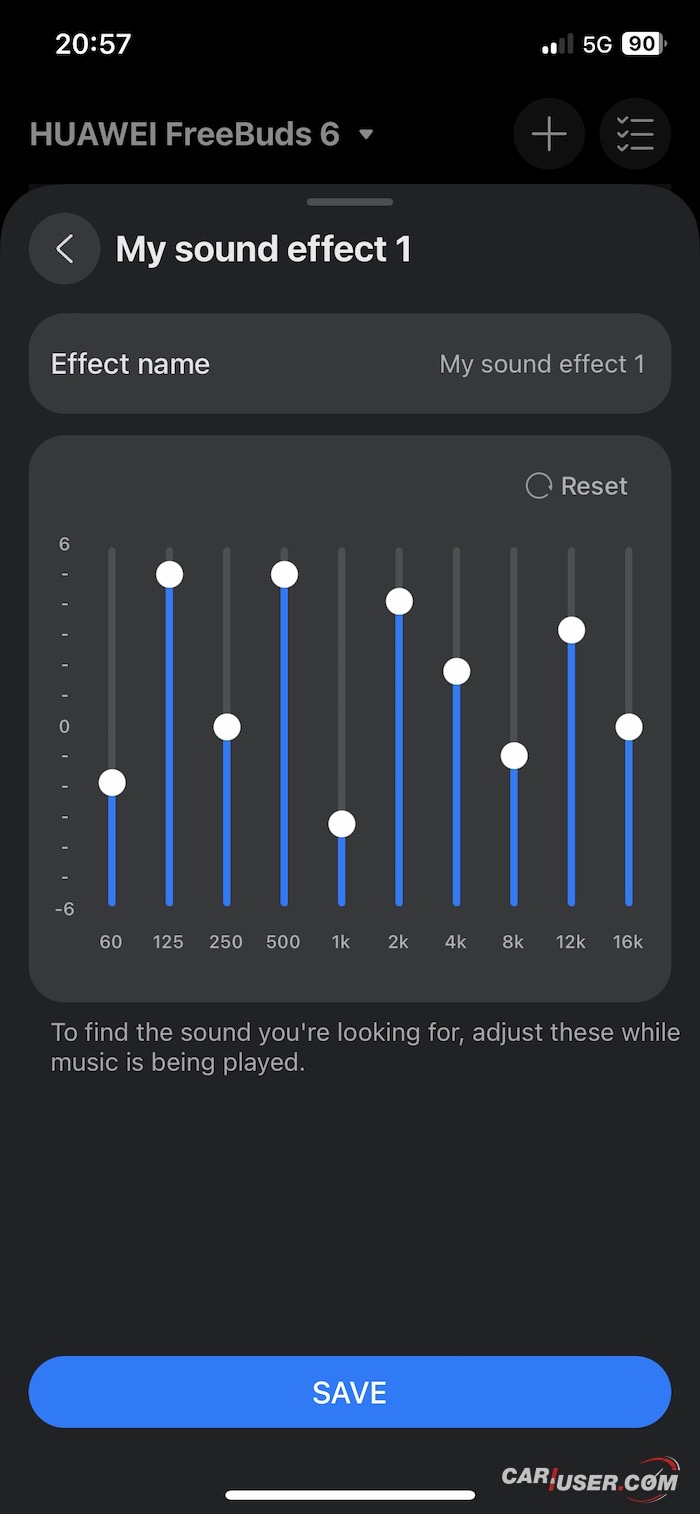Viewport: 700px width, 1514px height.
Task: Tap the sheet drag handle bar
Action: [350, 202]
